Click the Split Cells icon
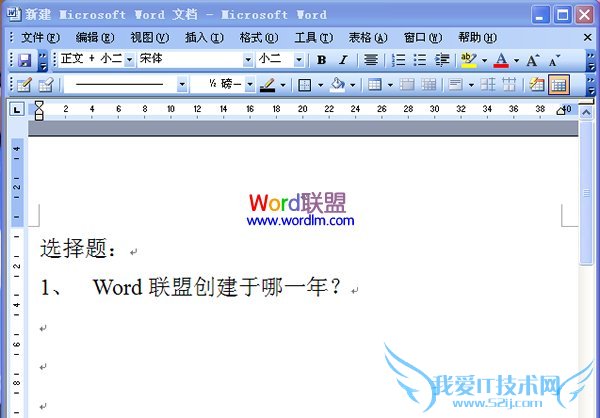The height and width of the screenshot is (418, 600). point(429,85)
